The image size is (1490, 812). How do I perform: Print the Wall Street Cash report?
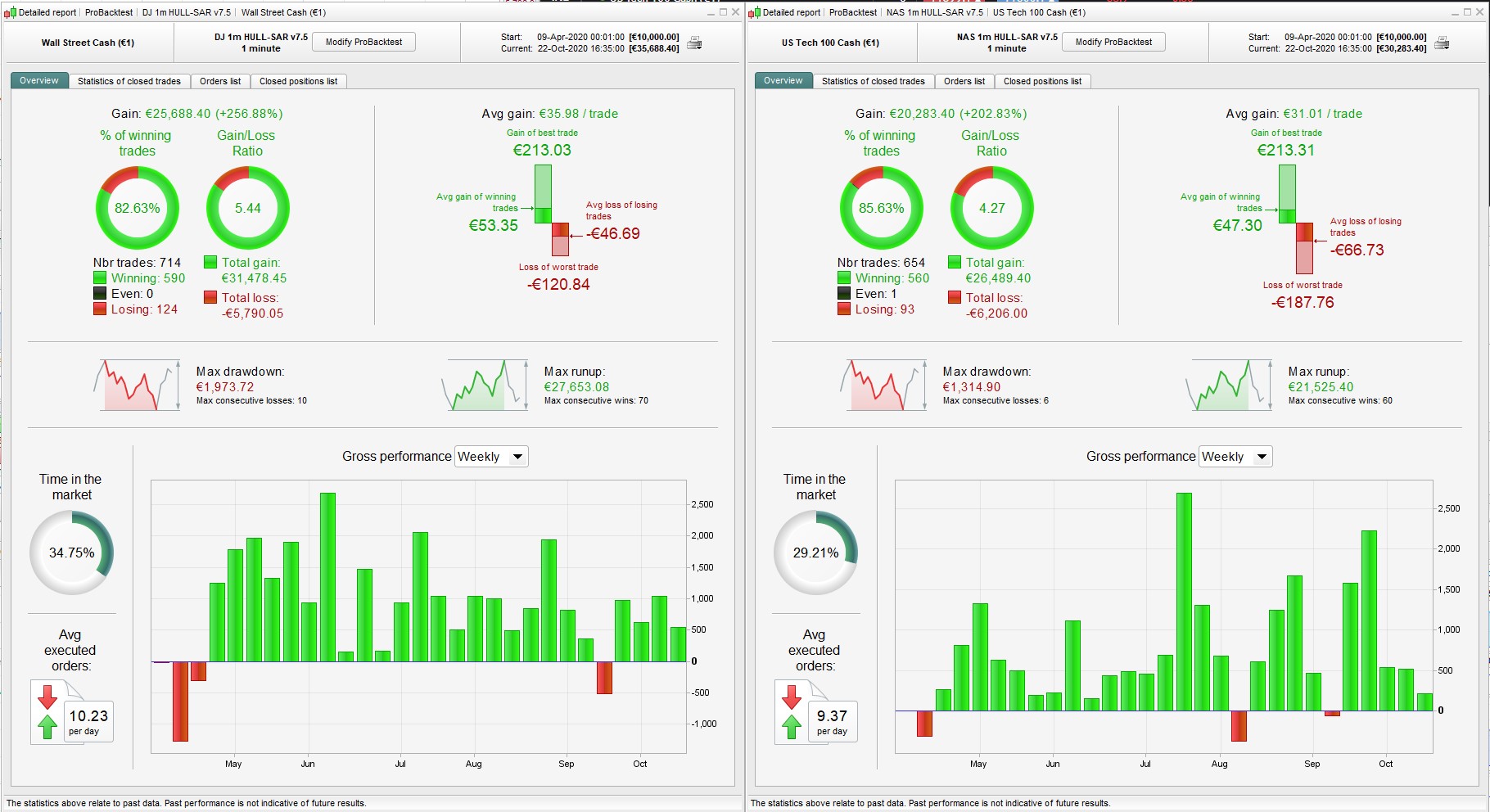coord(694,43)
